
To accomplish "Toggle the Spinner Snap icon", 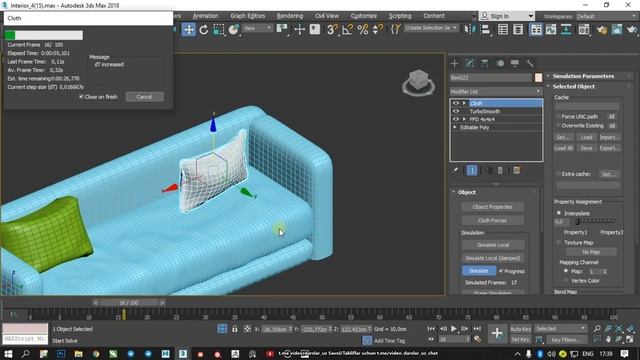I will point(378,29).
